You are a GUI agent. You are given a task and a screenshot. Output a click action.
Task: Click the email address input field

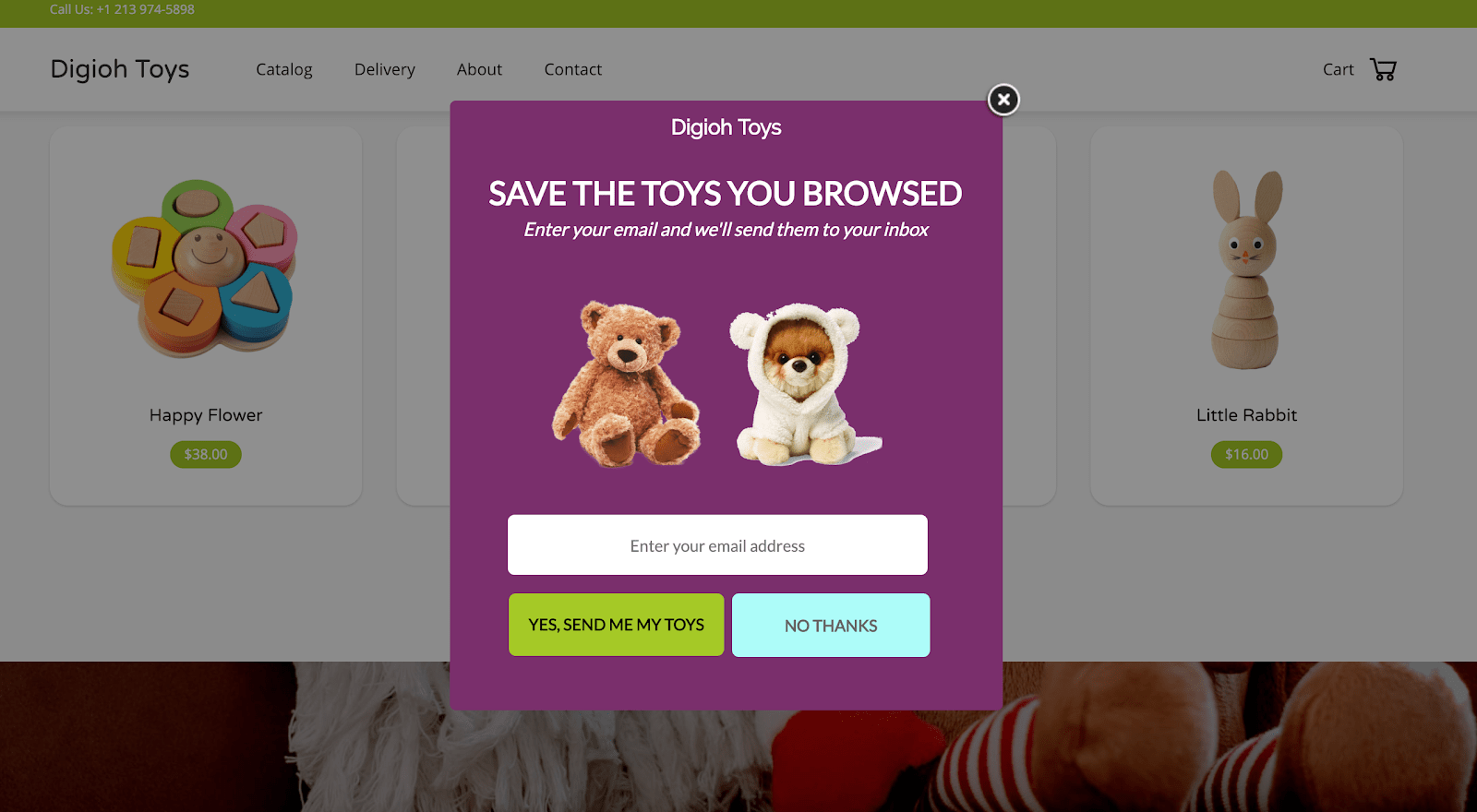717,545
